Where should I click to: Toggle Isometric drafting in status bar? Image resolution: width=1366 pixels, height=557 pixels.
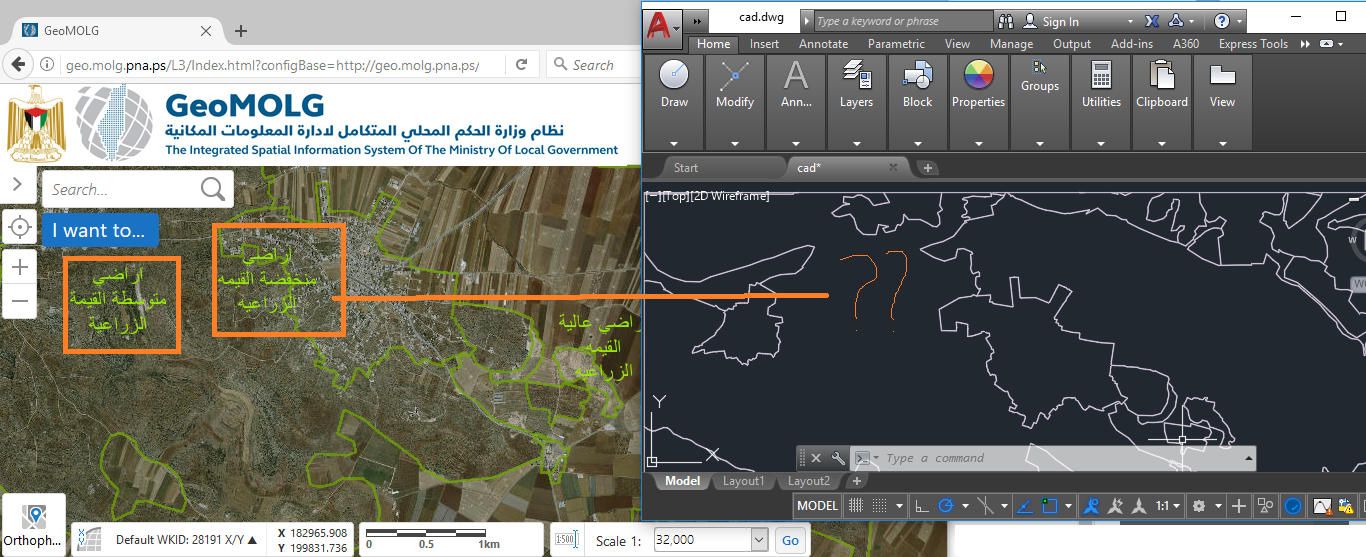click(985, 506)
